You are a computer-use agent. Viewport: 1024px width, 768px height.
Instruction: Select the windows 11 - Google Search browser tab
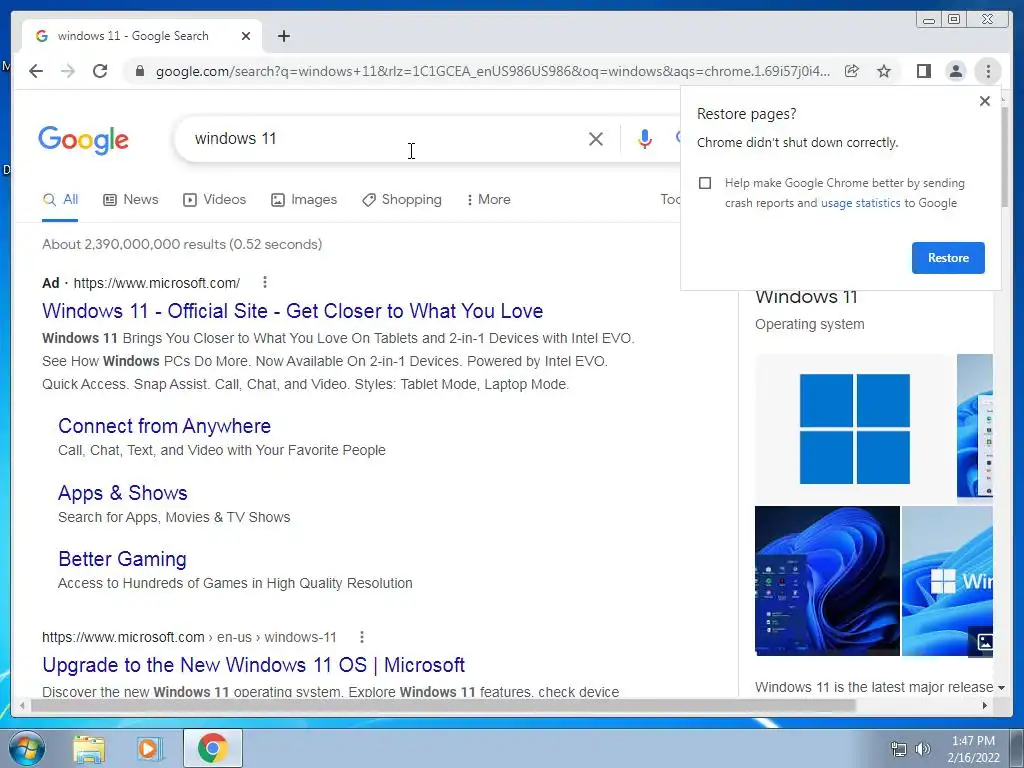point(142,36)
